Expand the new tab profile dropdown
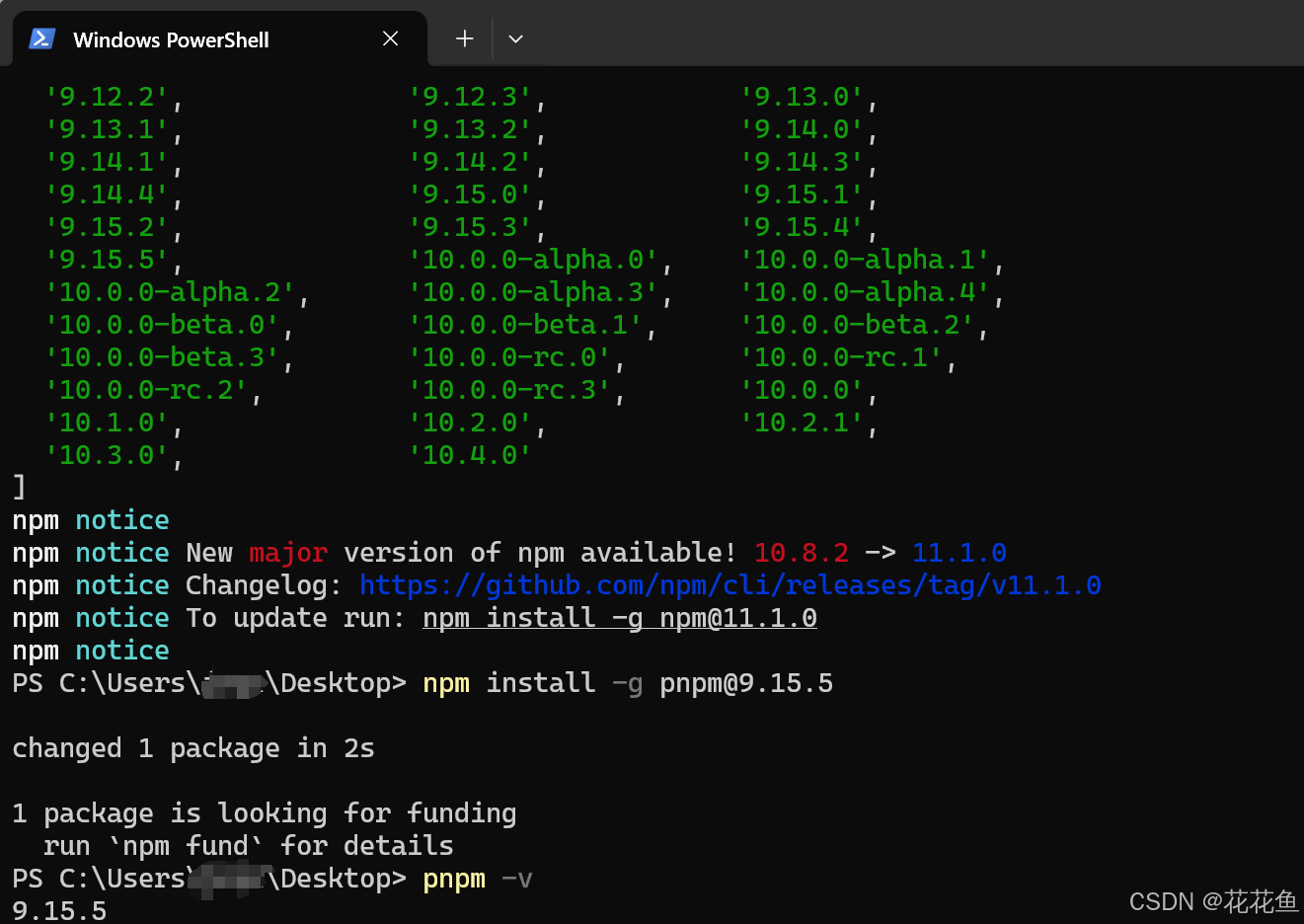Screen dimensions: 1304x924 (515, 38)
